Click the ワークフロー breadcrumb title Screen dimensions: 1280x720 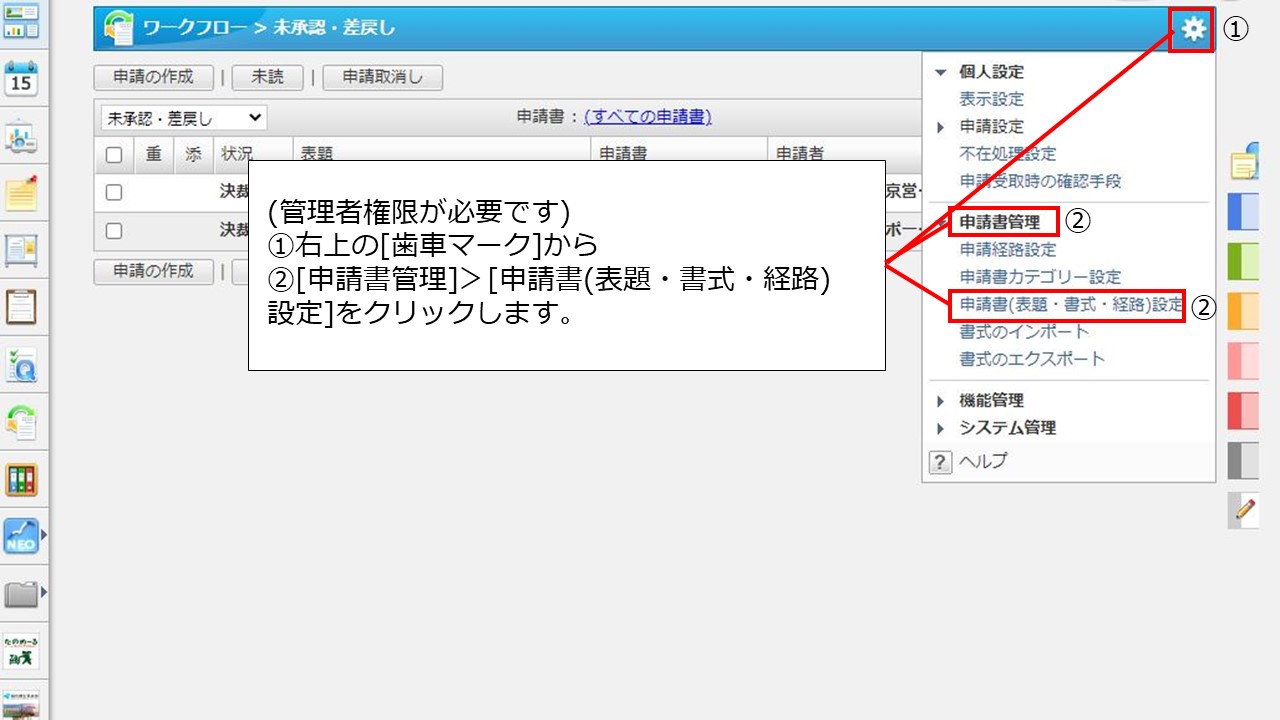pyautogui.click(x=194, y=28)
